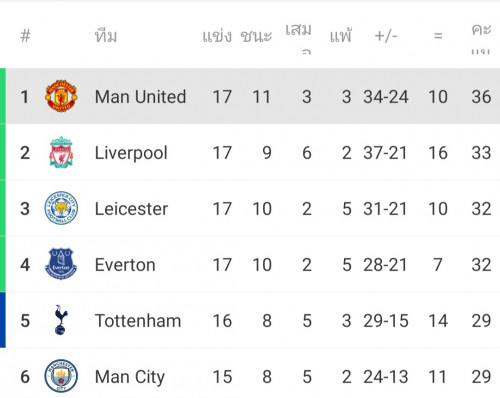The height and width of the screenshot is (398, 500).
Task: Click the Everton club crest
Action: [61, 264]
